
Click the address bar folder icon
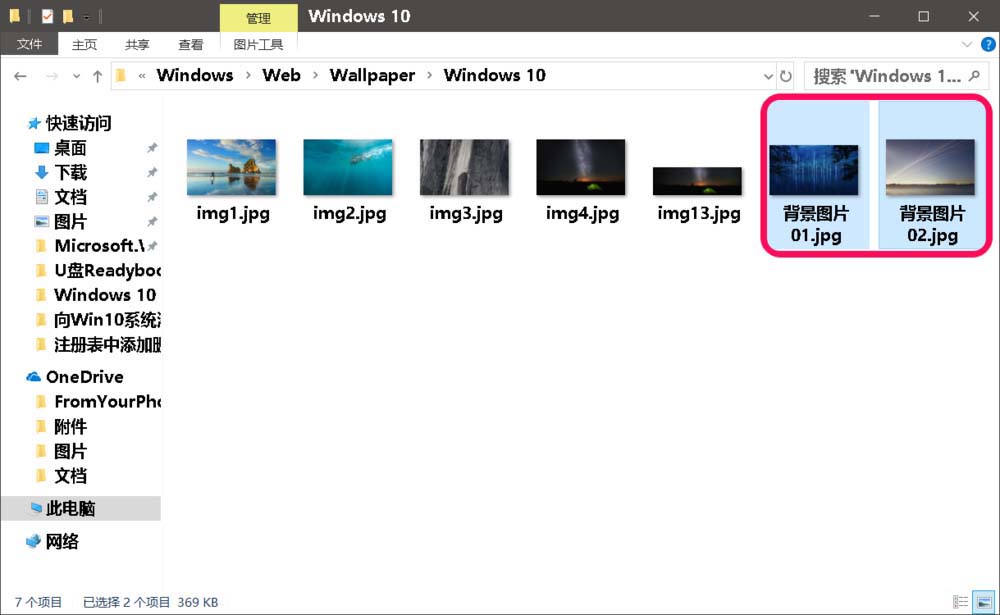pyautogui.click(x=121, y=76)
